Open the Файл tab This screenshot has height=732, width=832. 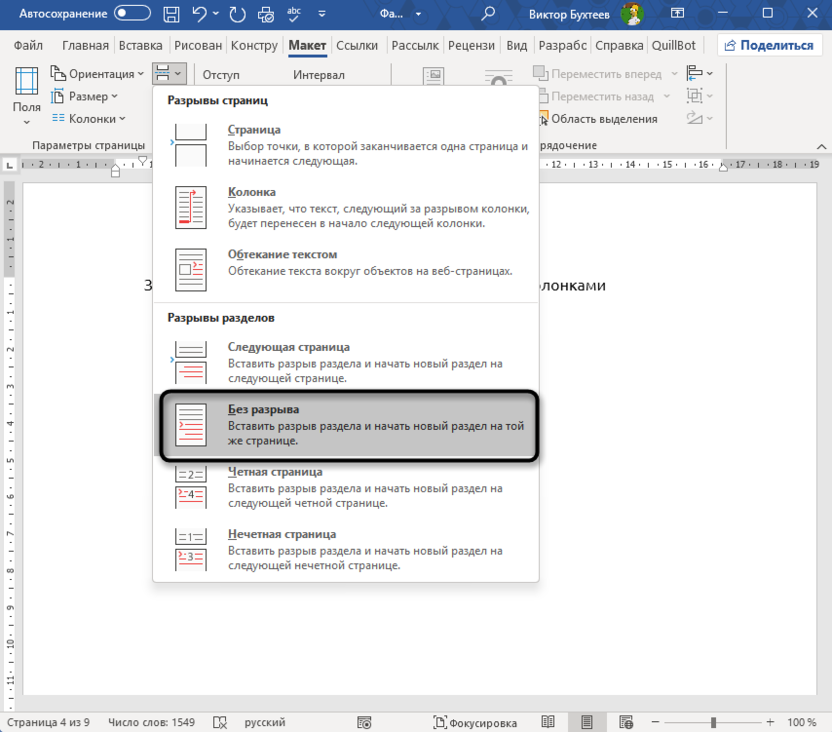point(28,46)
